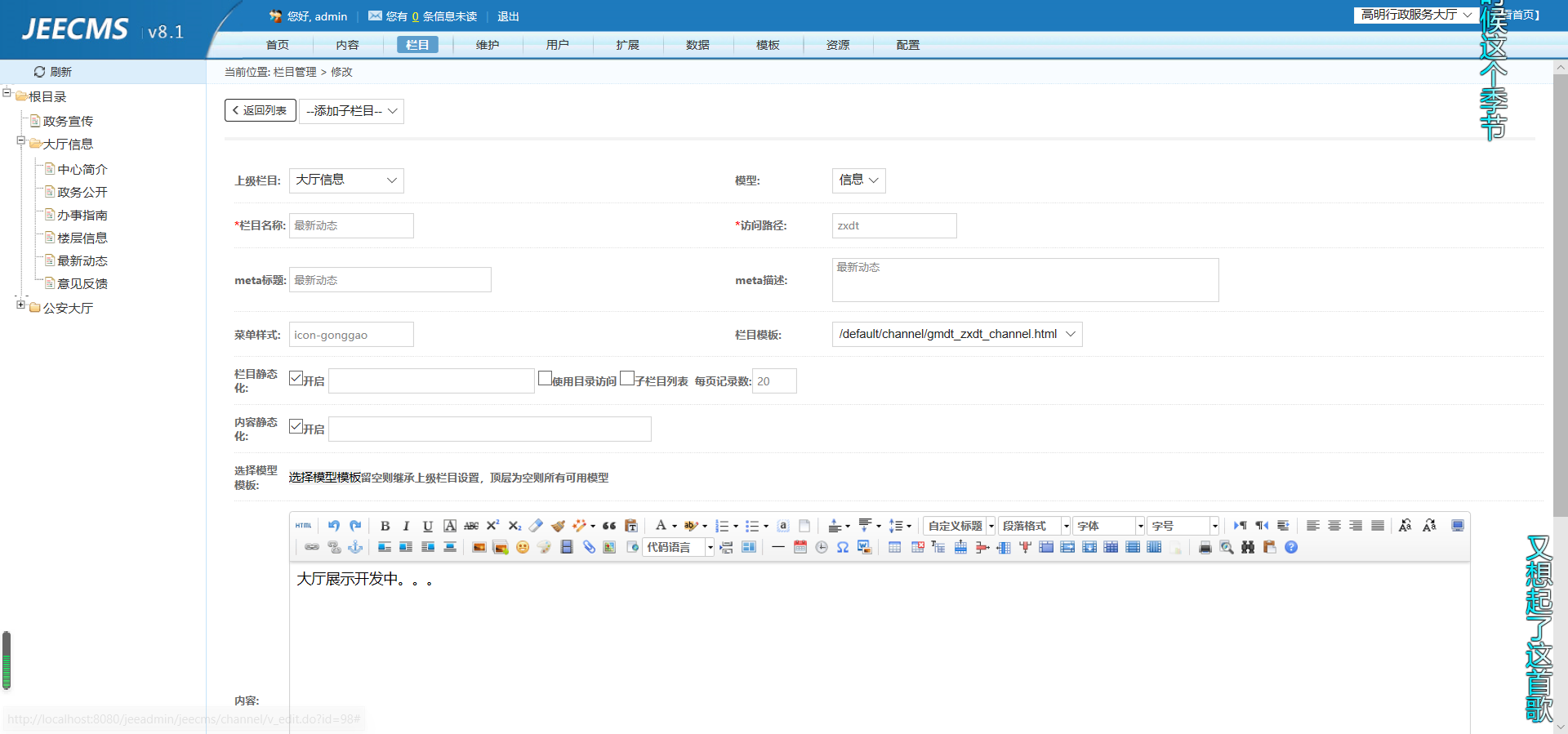This screenshot has height=734, width=1568.
Task: Click the 退出 logout link
Action: [x=508, y=16]
